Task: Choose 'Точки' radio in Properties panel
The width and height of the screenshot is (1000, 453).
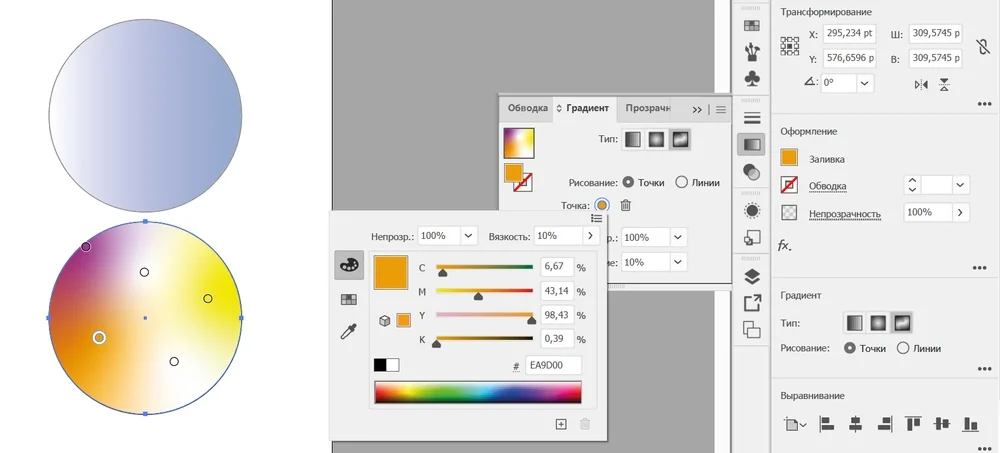Action: pyautogui.click(x=851, y=348)
